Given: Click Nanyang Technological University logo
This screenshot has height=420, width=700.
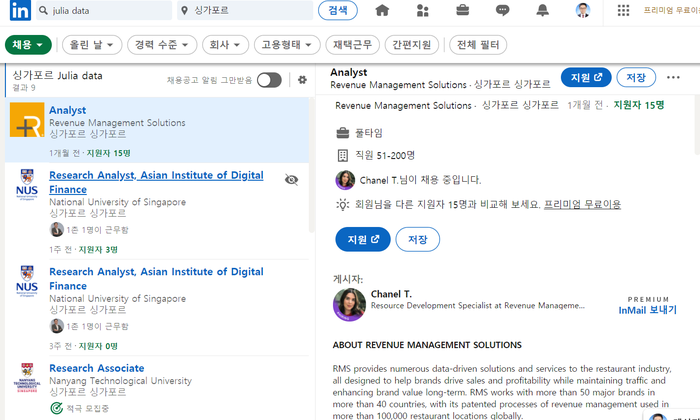Looking at the screenshot, I should click(27, 378).
